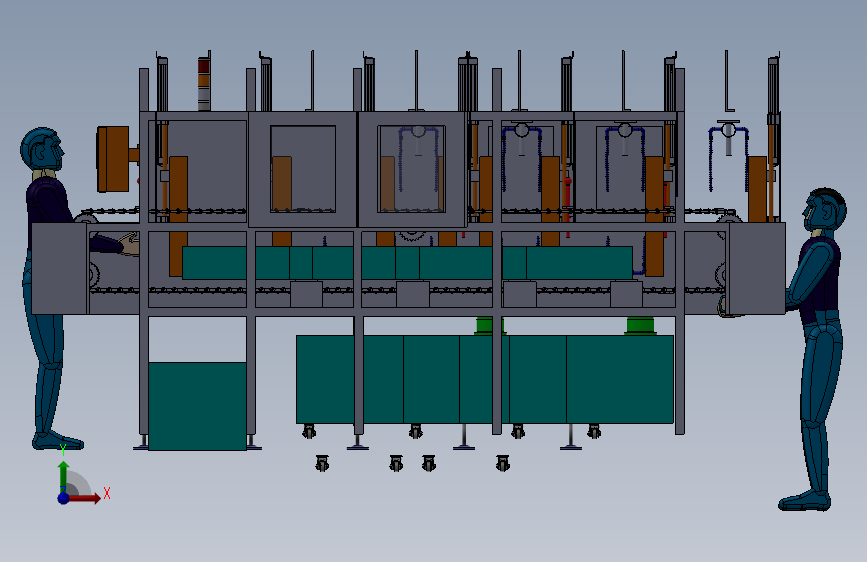Select the rightmost loose caster wheel at bottom

[x=502, y=463]
